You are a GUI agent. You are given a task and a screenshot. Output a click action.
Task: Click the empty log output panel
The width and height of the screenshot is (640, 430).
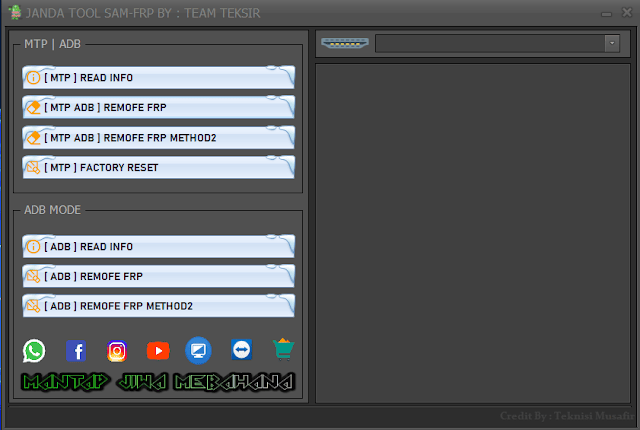pyautogui.click(x=473, y=233)
